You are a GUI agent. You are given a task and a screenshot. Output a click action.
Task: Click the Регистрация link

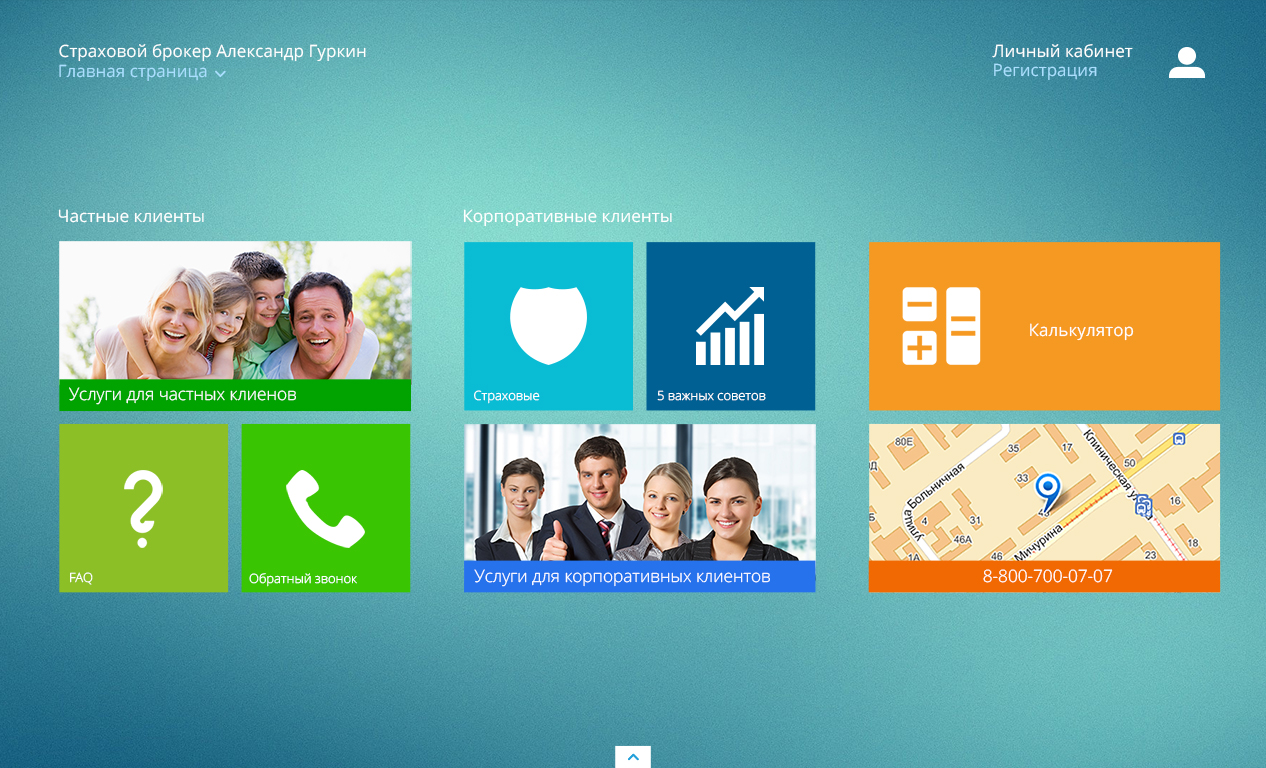pyautogui.click(x=1044, y=71)
